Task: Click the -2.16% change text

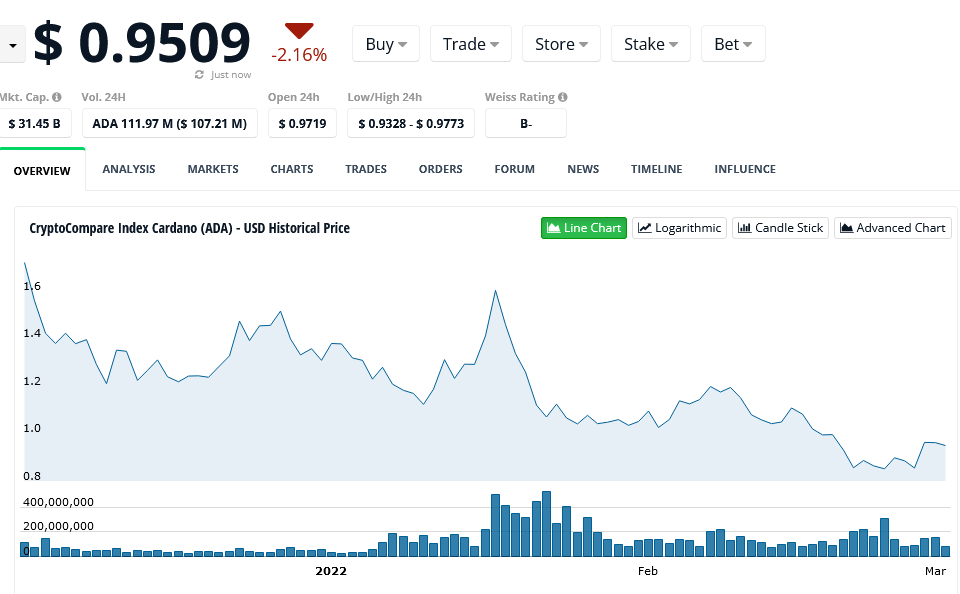Action: coord(299,55)
